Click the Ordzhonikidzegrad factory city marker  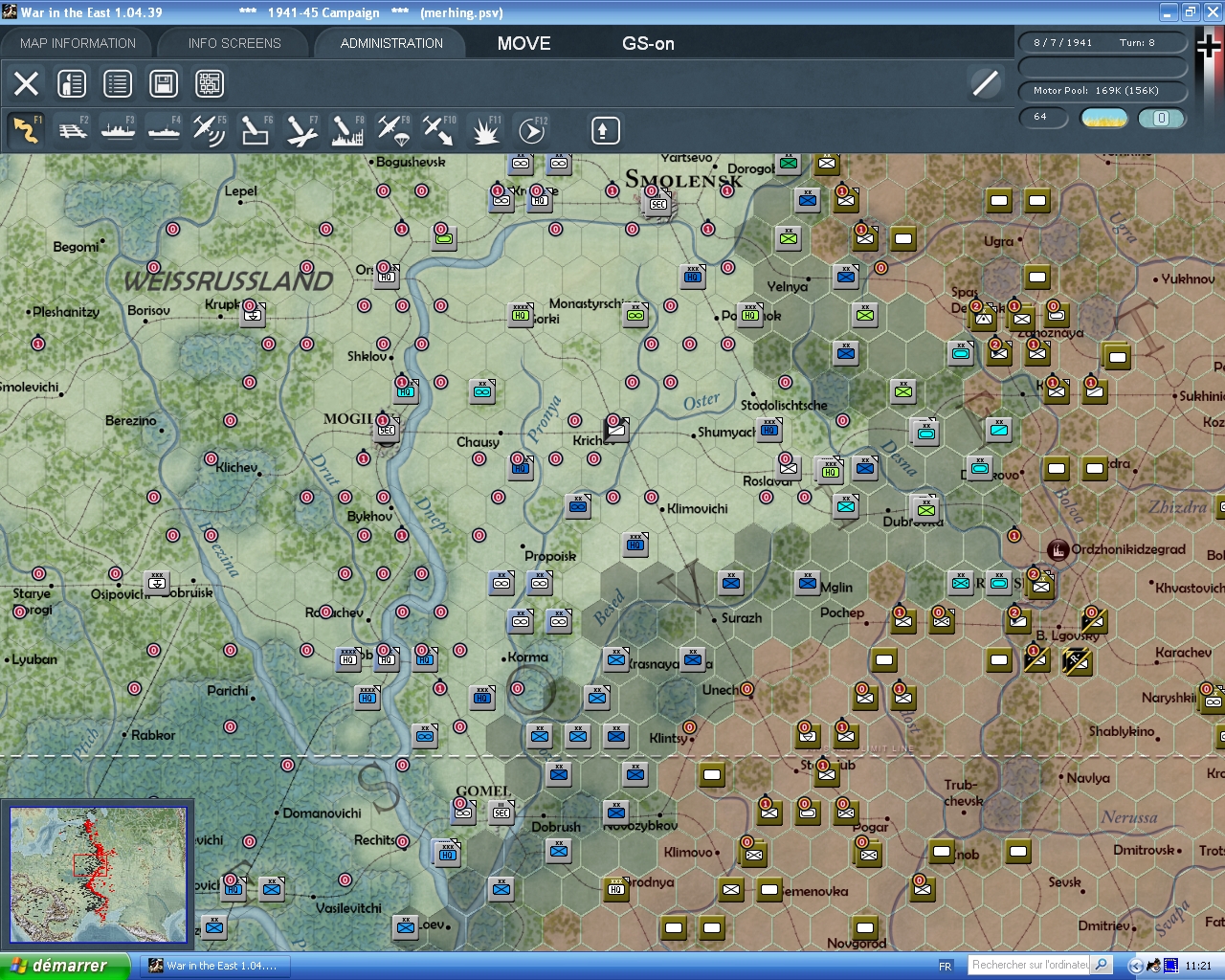pos(1058,549)
